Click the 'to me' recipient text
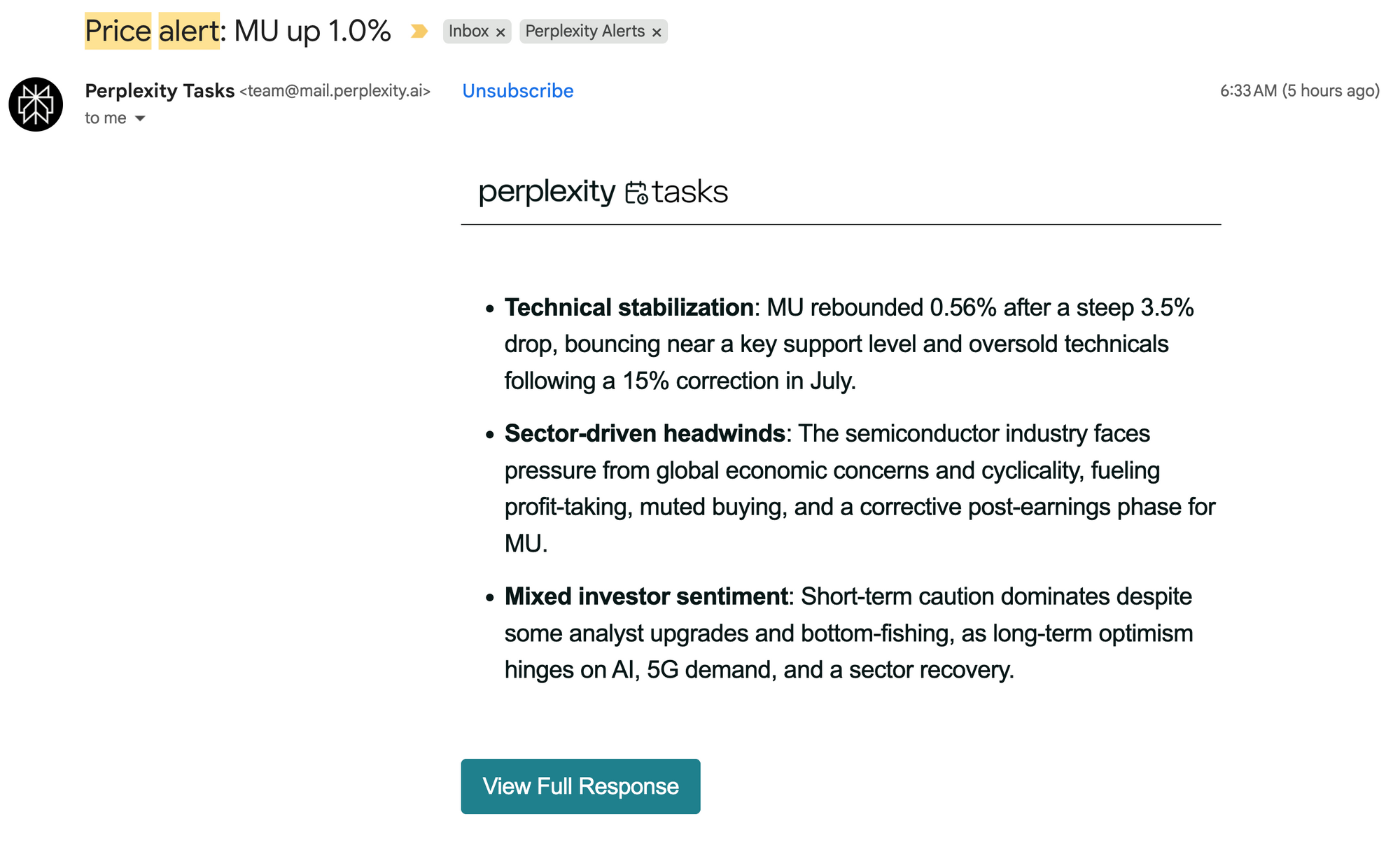This screenshot has height=854, width=1400. pos(106,118)
